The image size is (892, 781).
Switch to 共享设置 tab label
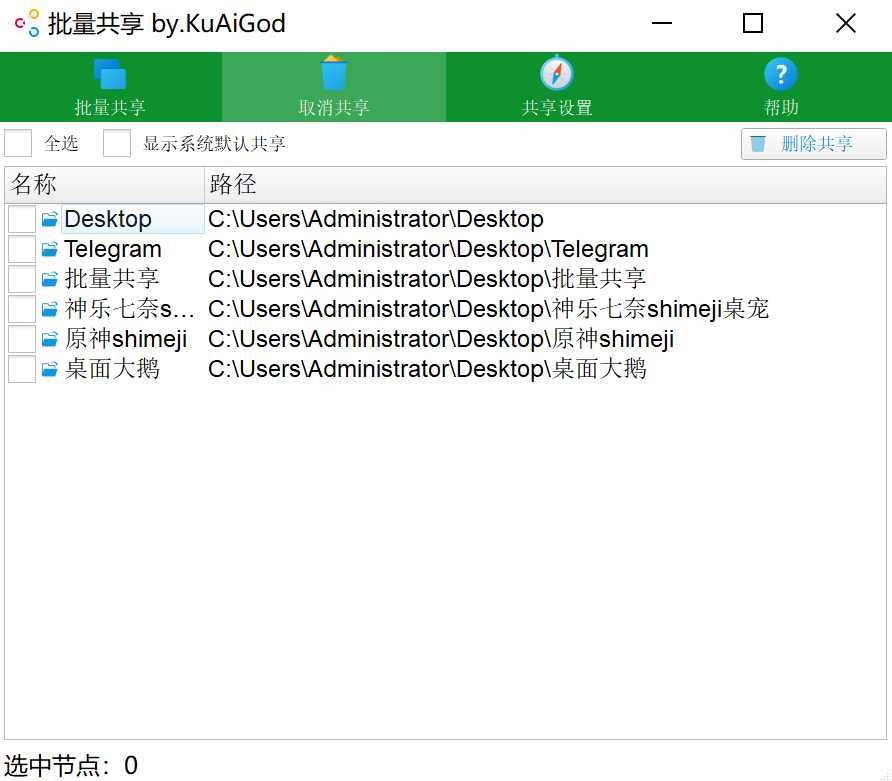556,108
